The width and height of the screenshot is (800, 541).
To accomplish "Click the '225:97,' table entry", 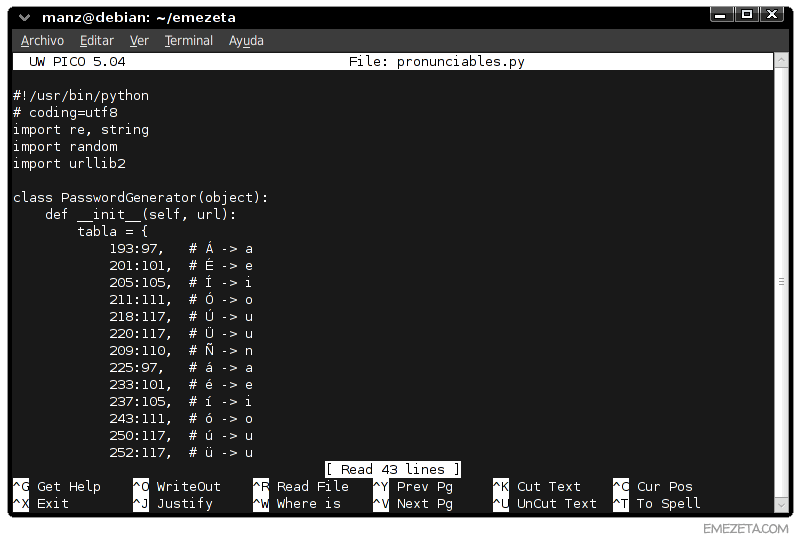I will coord(136,367).
